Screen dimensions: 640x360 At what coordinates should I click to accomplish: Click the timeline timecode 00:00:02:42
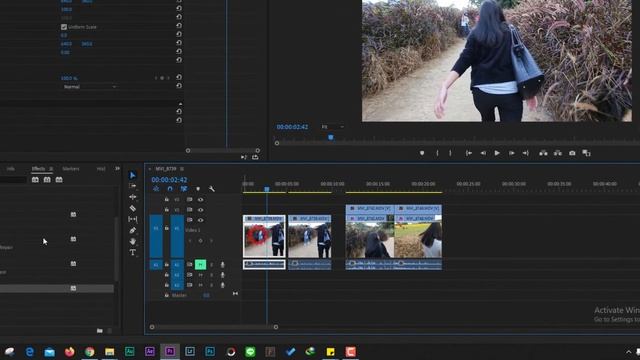click(169, 180)
